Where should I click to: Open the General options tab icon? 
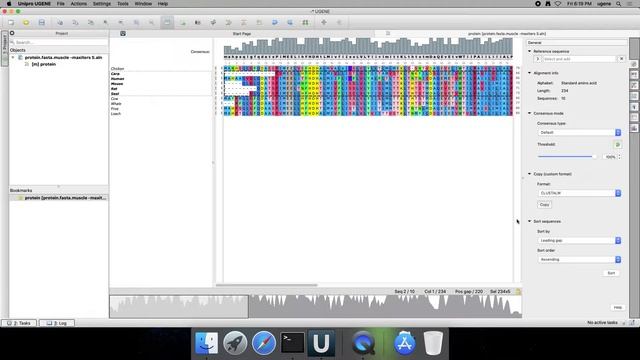click(634, 64)
